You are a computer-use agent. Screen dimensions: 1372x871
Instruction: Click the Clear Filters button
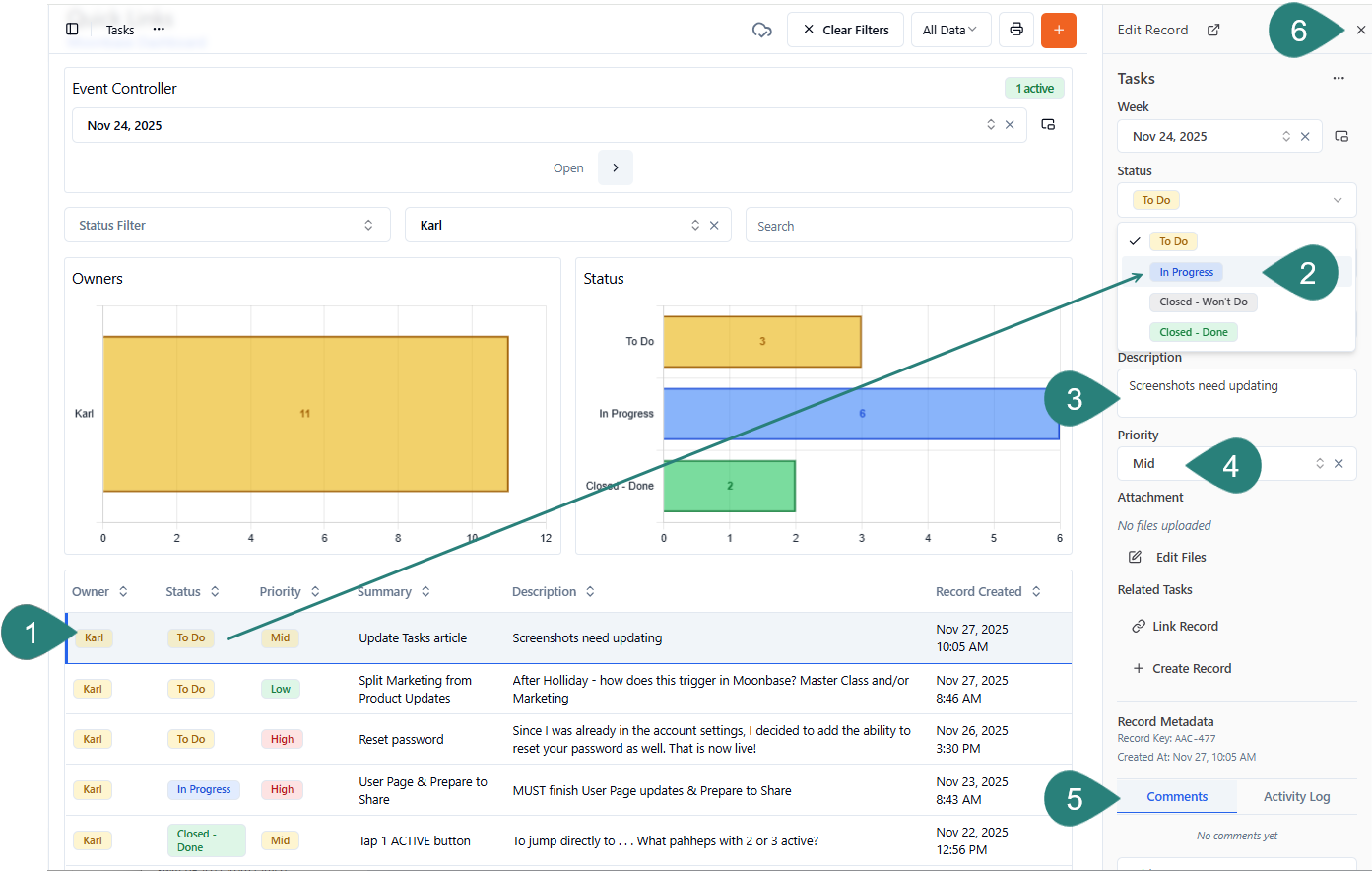point(845,30)
